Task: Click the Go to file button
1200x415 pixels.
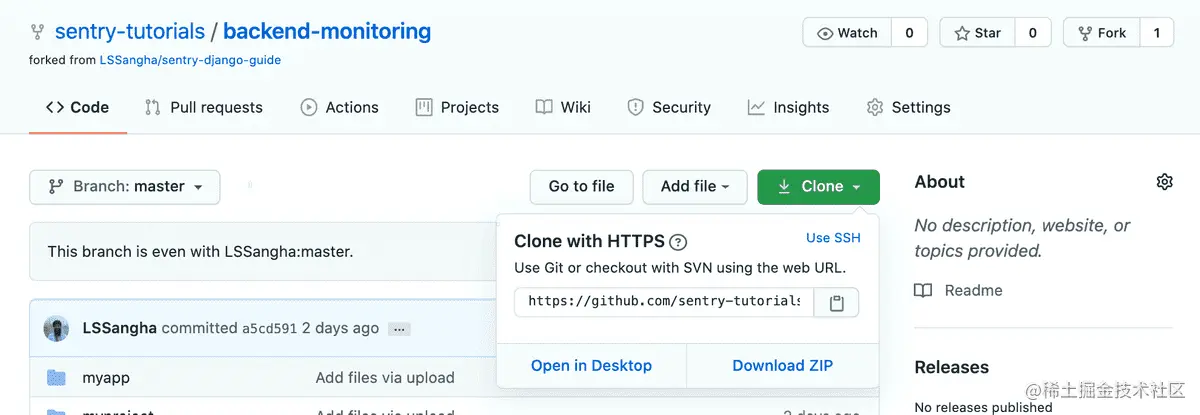Action: [x=581, y=187]
